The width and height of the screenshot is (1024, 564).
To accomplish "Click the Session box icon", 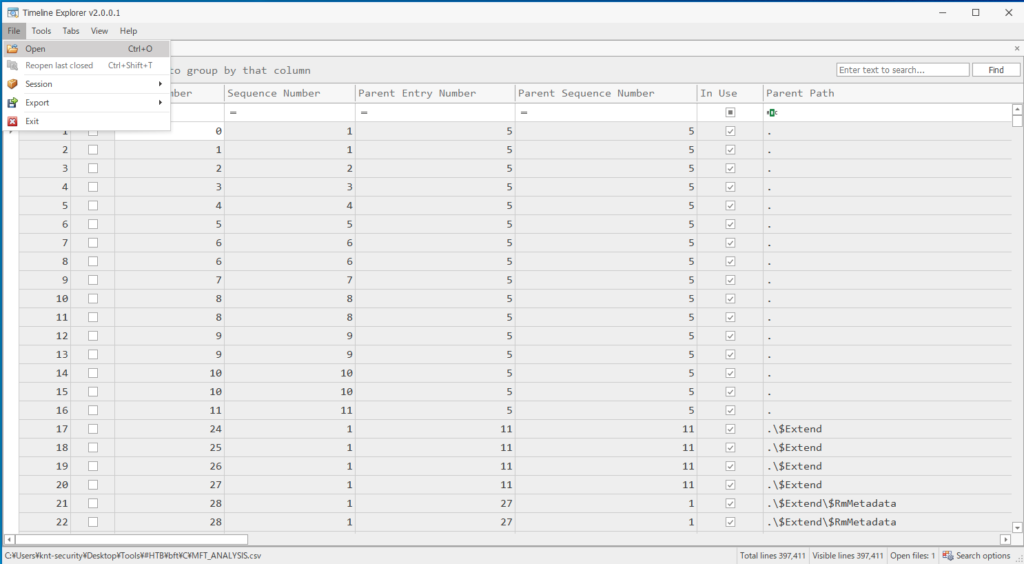I will [12, 84].
